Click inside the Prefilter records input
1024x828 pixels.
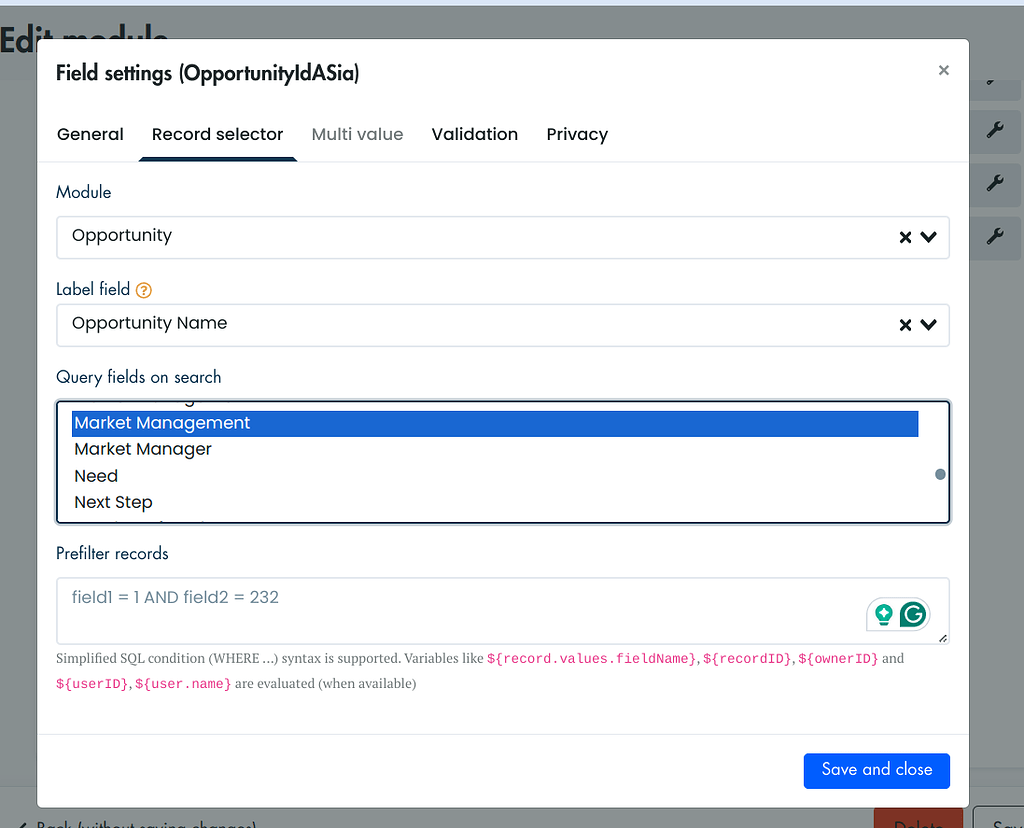pyautogui.click(x=400, y=610)
